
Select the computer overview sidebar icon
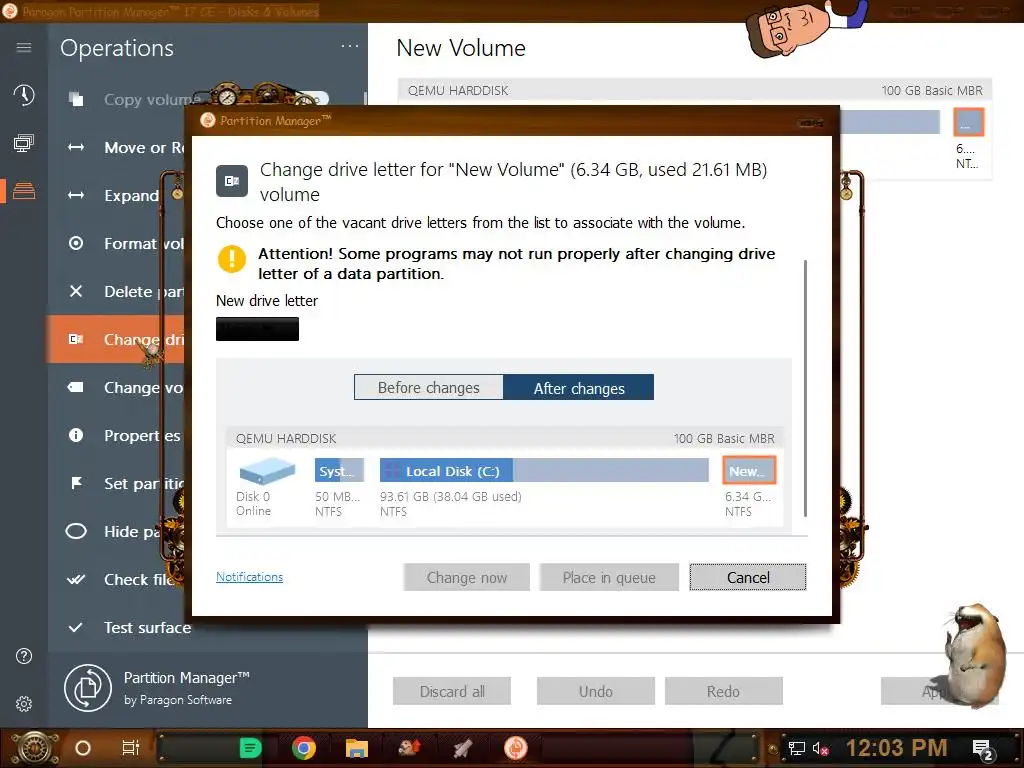click(x=24, y=143)
